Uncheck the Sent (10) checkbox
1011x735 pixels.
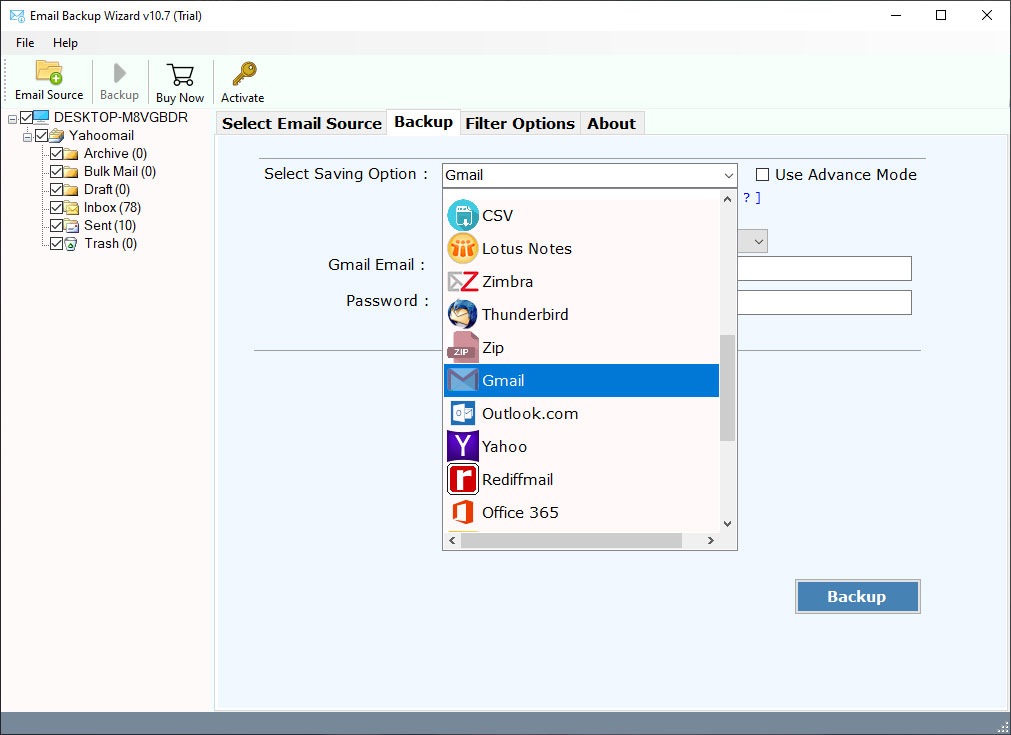coord(57,226)
